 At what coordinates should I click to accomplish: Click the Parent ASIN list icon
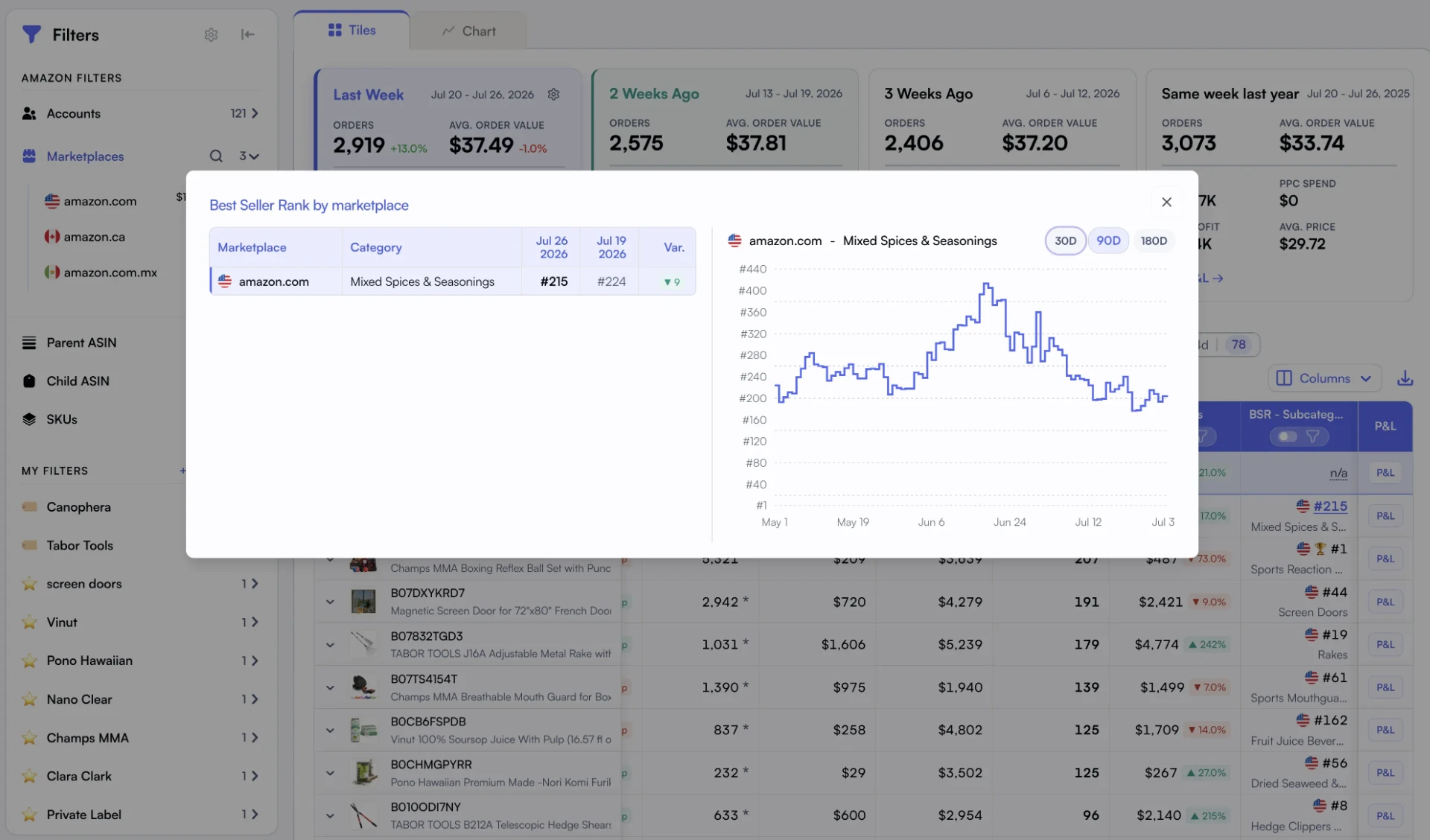(x=29, y=343)
